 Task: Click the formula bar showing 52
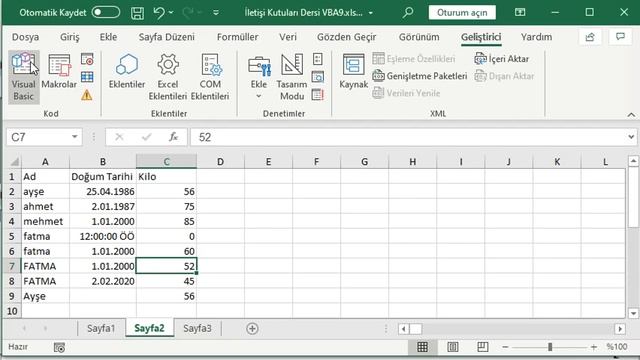click(x=408, y=137)
